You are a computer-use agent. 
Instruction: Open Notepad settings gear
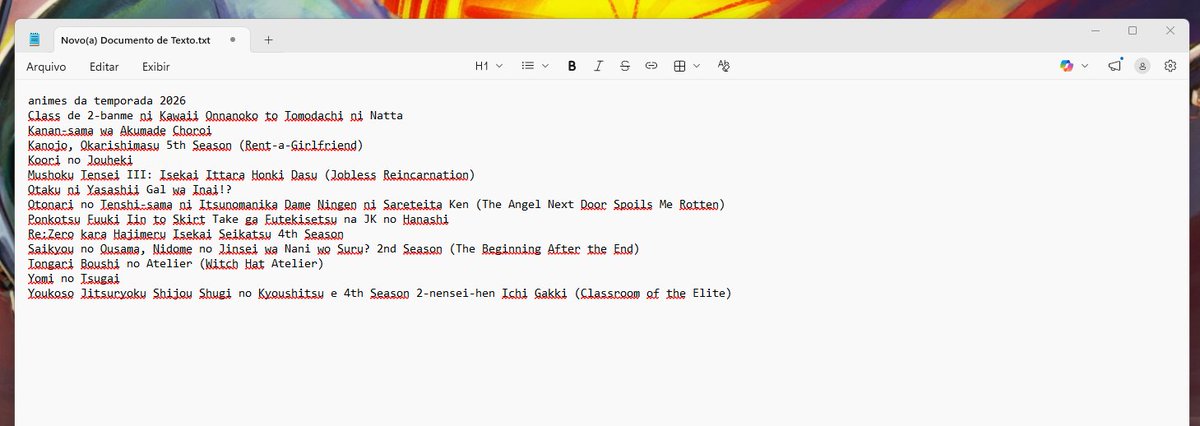pos(1170,66)
